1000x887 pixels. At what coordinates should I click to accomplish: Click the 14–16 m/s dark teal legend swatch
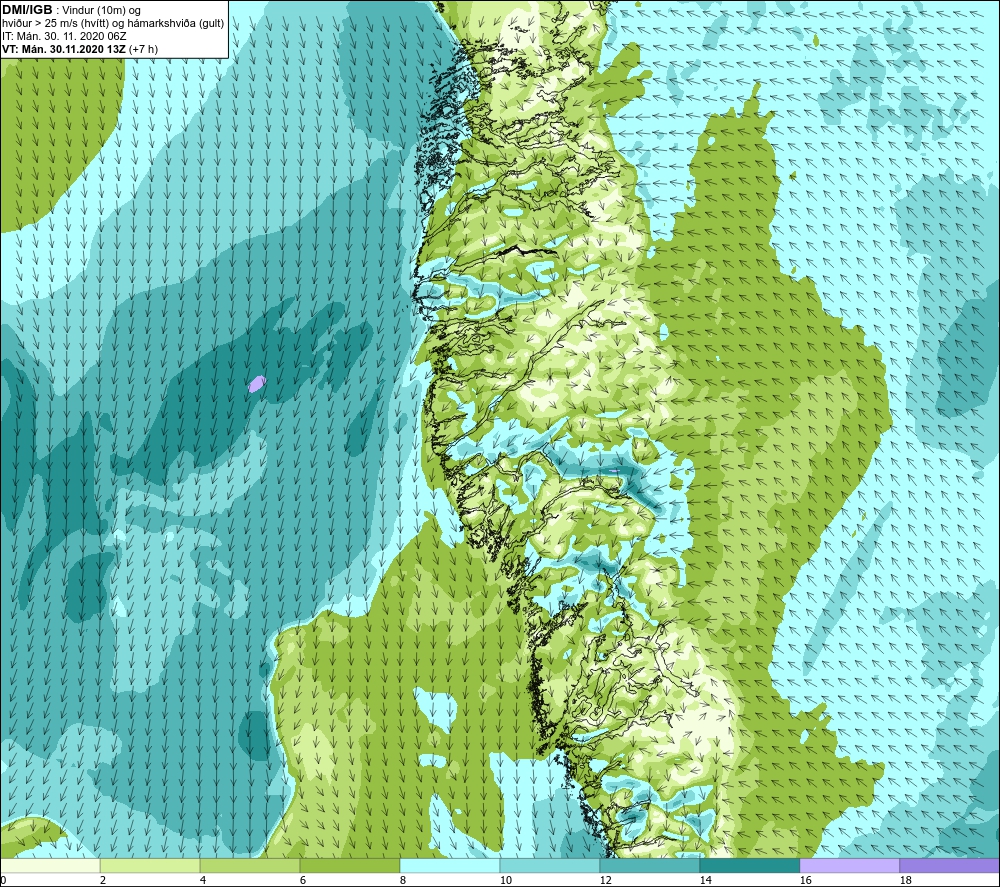tap(749, 865)
